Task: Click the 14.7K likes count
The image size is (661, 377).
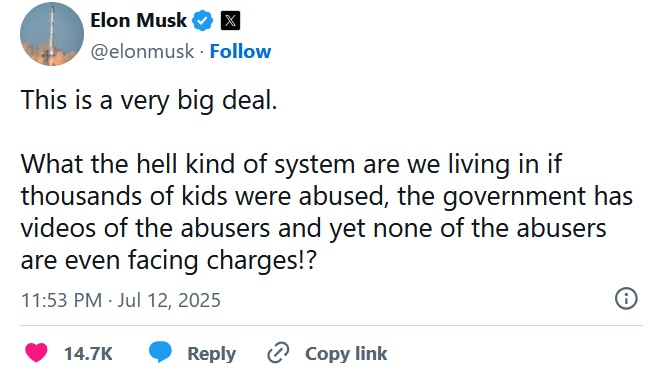Action: pos(88,354)
